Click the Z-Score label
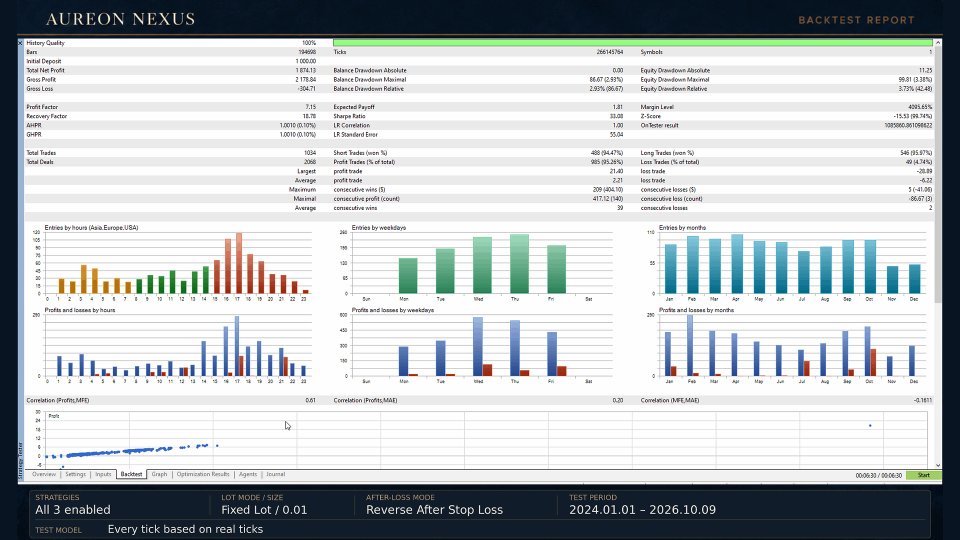Screen dimensions: 960x540 point(651,116)
